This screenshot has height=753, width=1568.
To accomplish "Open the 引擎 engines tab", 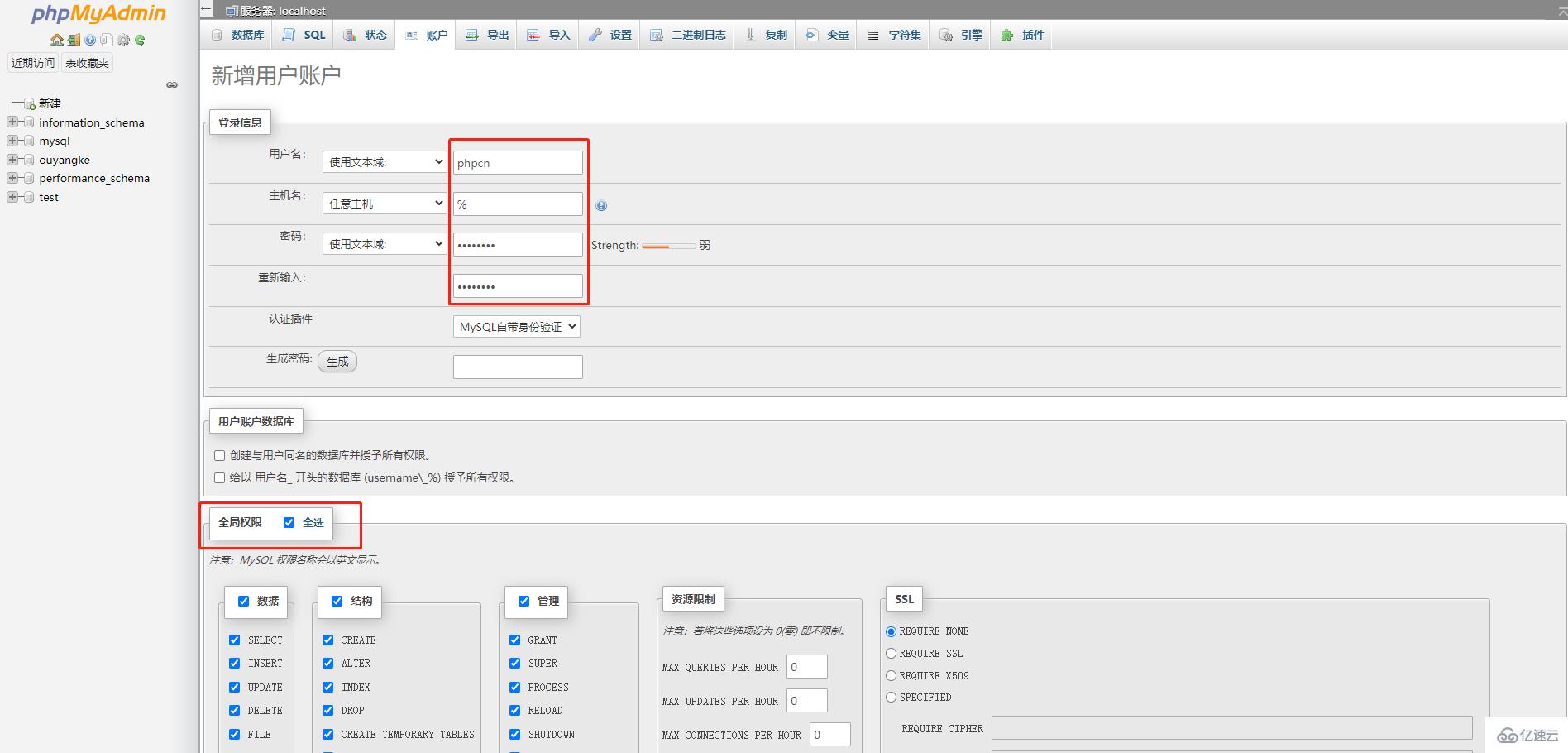I will 961,35.
